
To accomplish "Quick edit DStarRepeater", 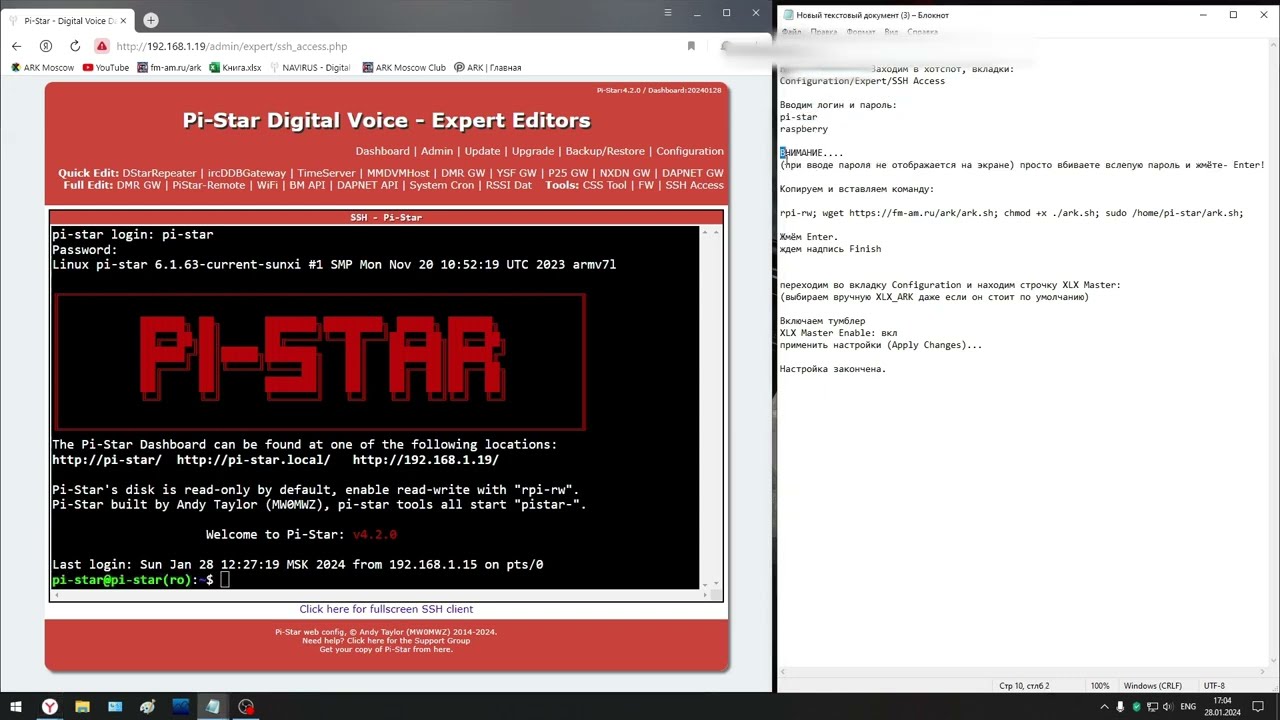I will point(159,173).
